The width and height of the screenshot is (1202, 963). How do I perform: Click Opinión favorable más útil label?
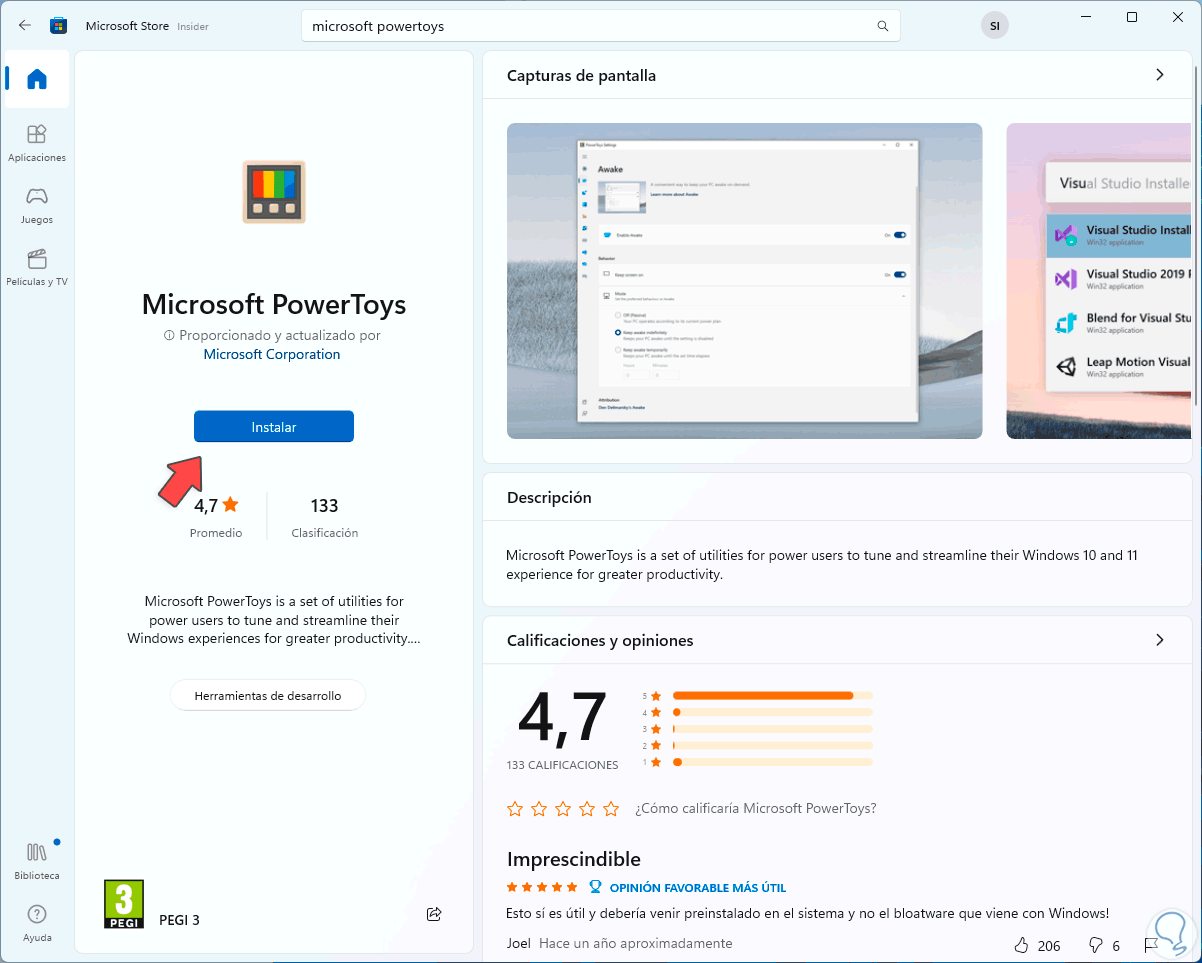tap(697, 888)
